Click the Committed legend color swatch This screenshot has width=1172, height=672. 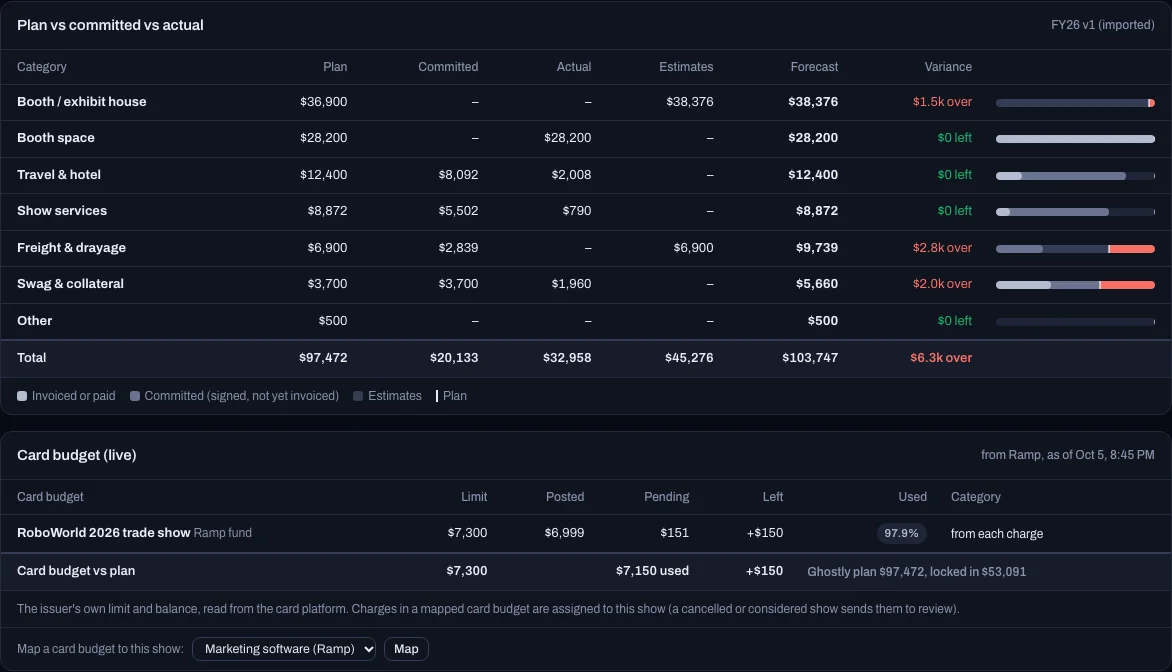[135, 396]
